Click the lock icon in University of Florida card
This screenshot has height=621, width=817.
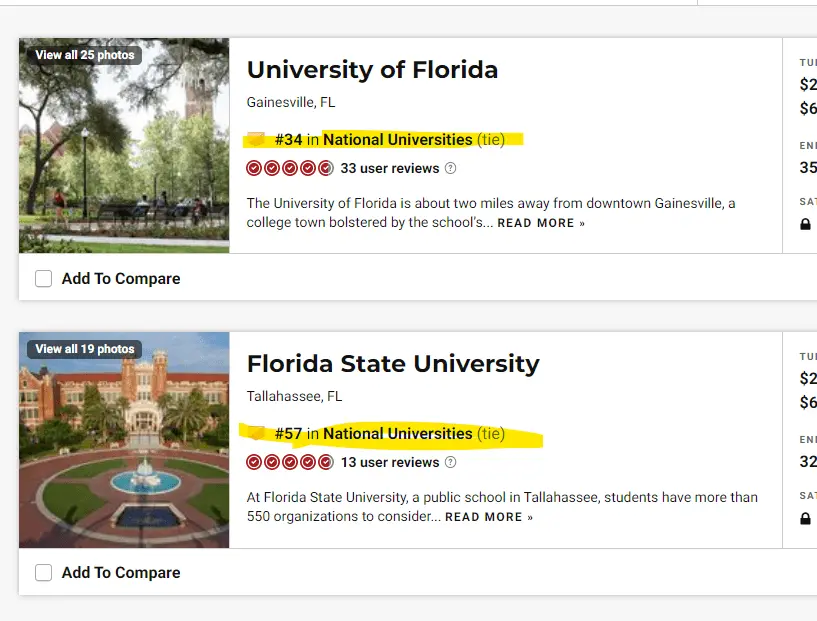(805, 224)
